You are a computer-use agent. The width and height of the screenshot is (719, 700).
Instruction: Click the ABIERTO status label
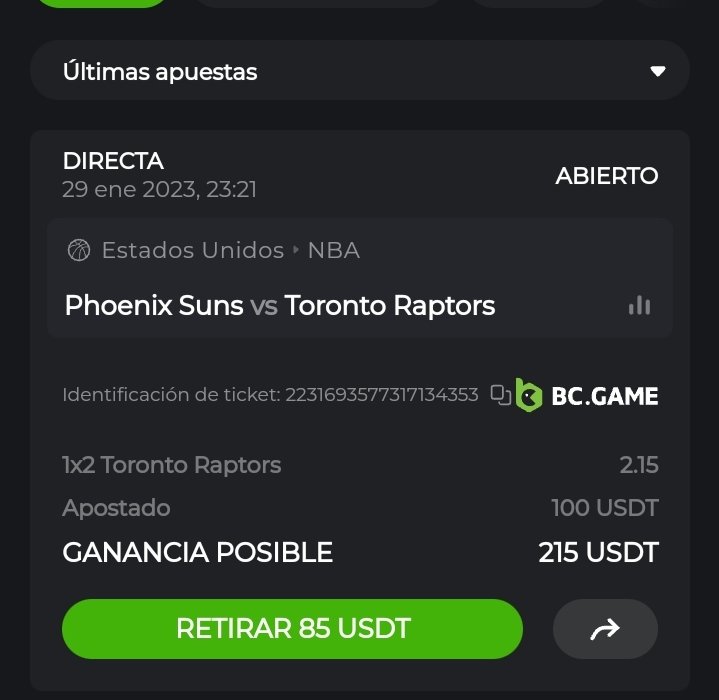pyautogui.click(x=606, y=176)
